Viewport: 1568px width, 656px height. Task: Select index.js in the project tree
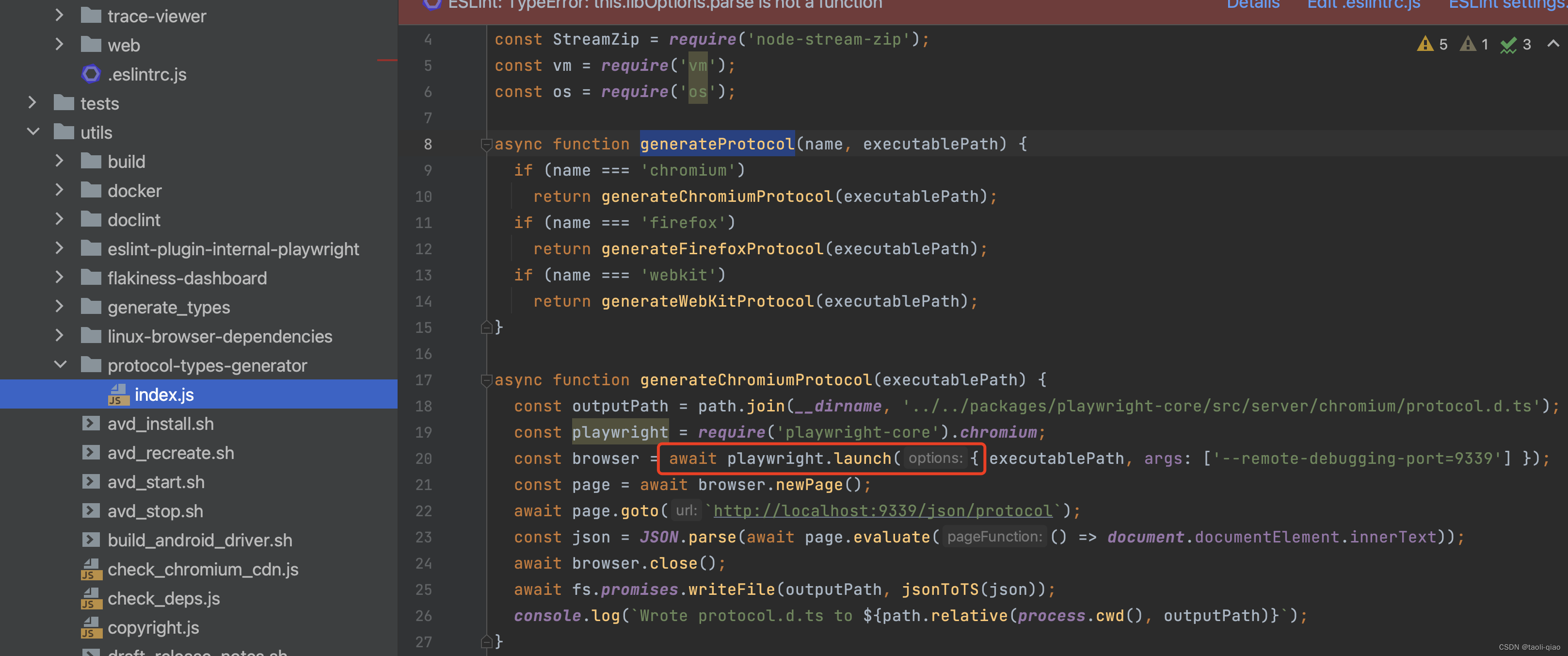coord(164,394)
